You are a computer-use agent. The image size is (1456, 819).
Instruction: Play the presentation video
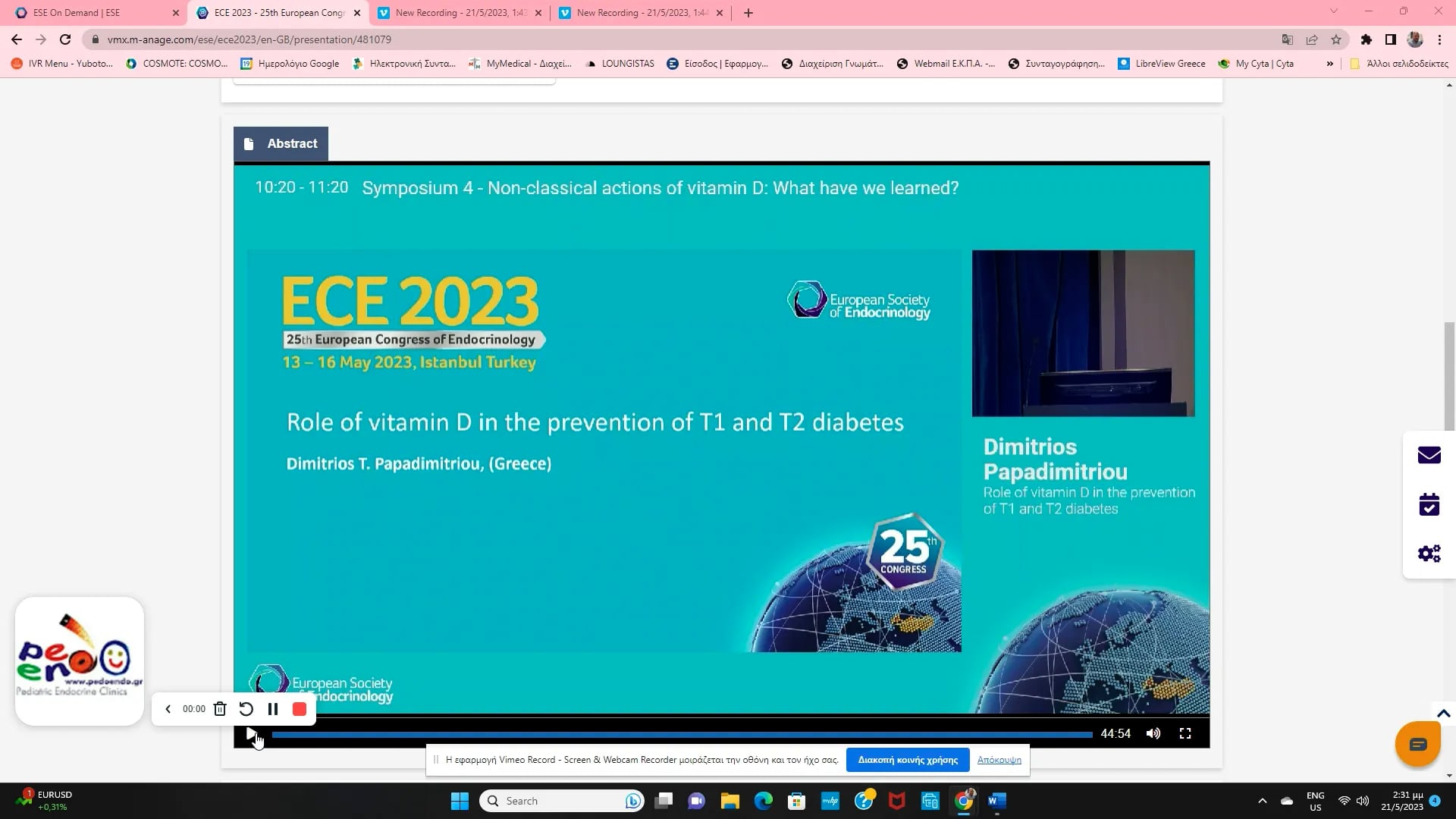tap(251, 733)
